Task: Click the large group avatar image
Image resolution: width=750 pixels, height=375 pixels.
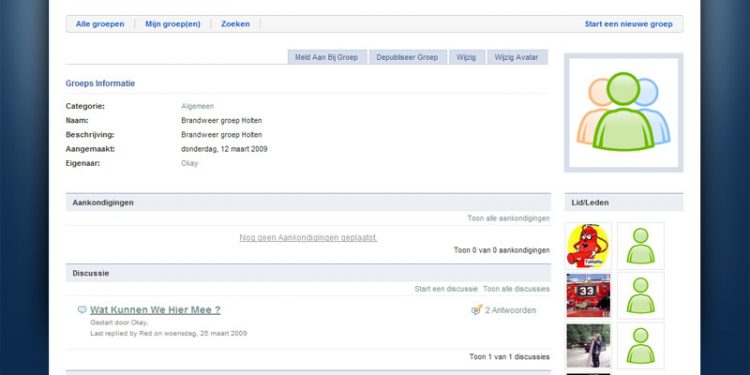Action: [x=624, y=112]
